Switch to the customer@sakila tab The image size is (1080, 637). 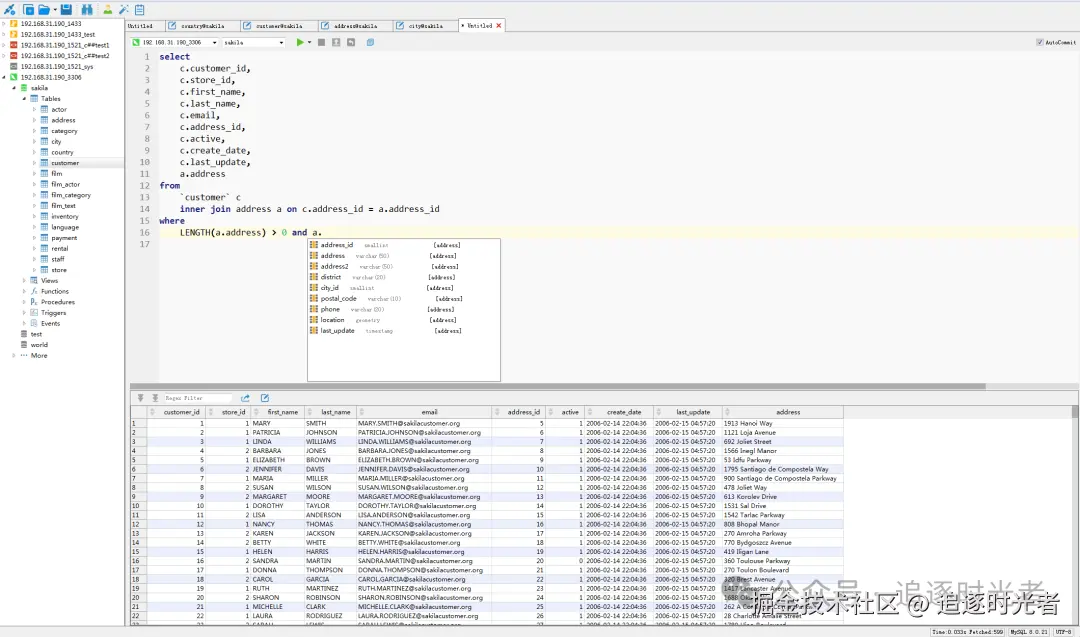[x=278, y=25]
